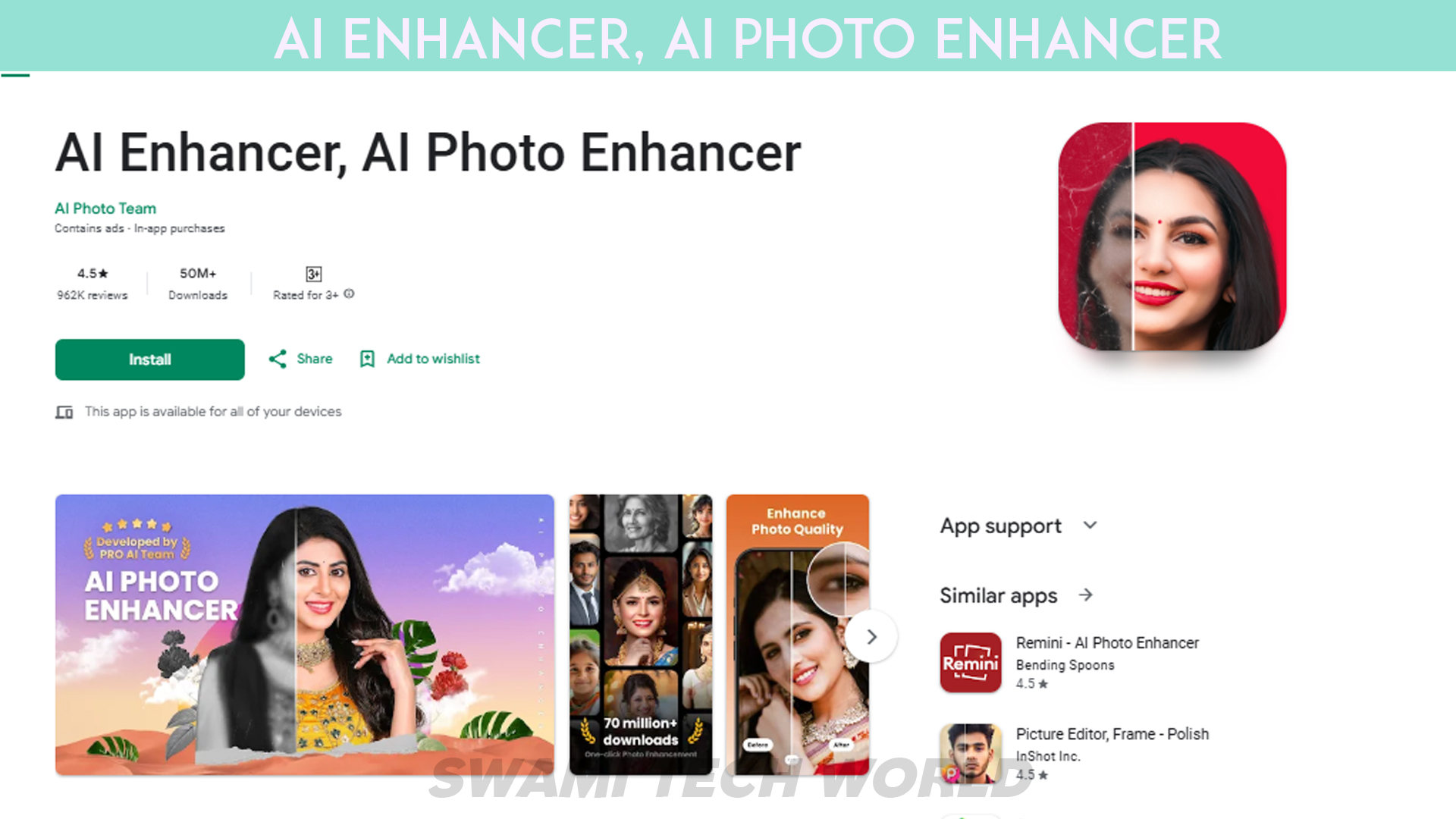Click the AI Photo Team developer link
This screenshot has width=1456, height=819.
[x=104, y=208]
